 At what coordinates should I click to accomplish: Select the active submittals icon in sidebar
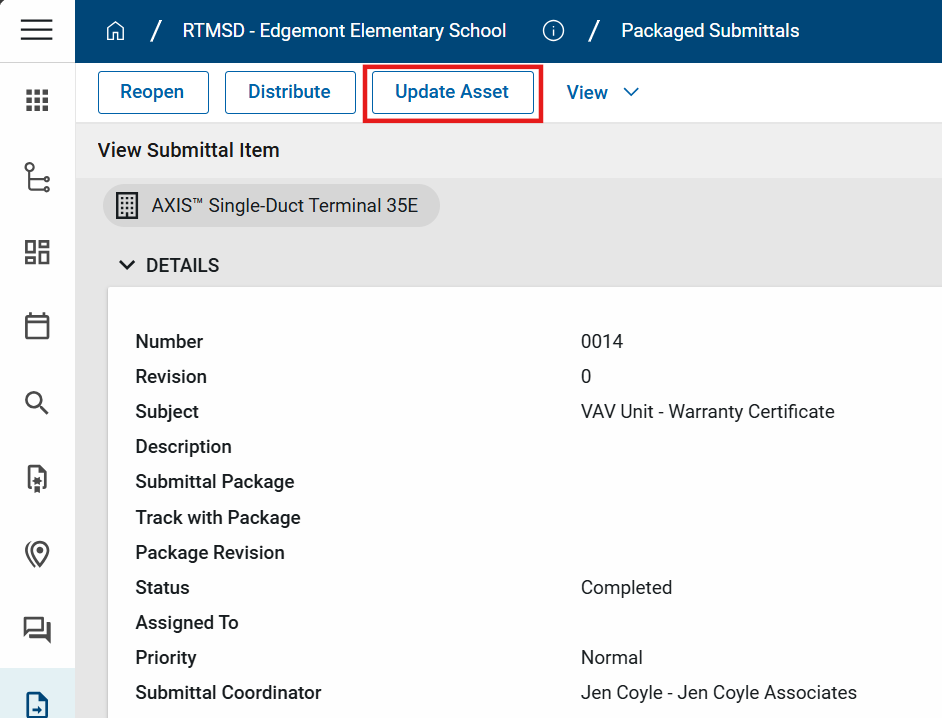(37, 703)
